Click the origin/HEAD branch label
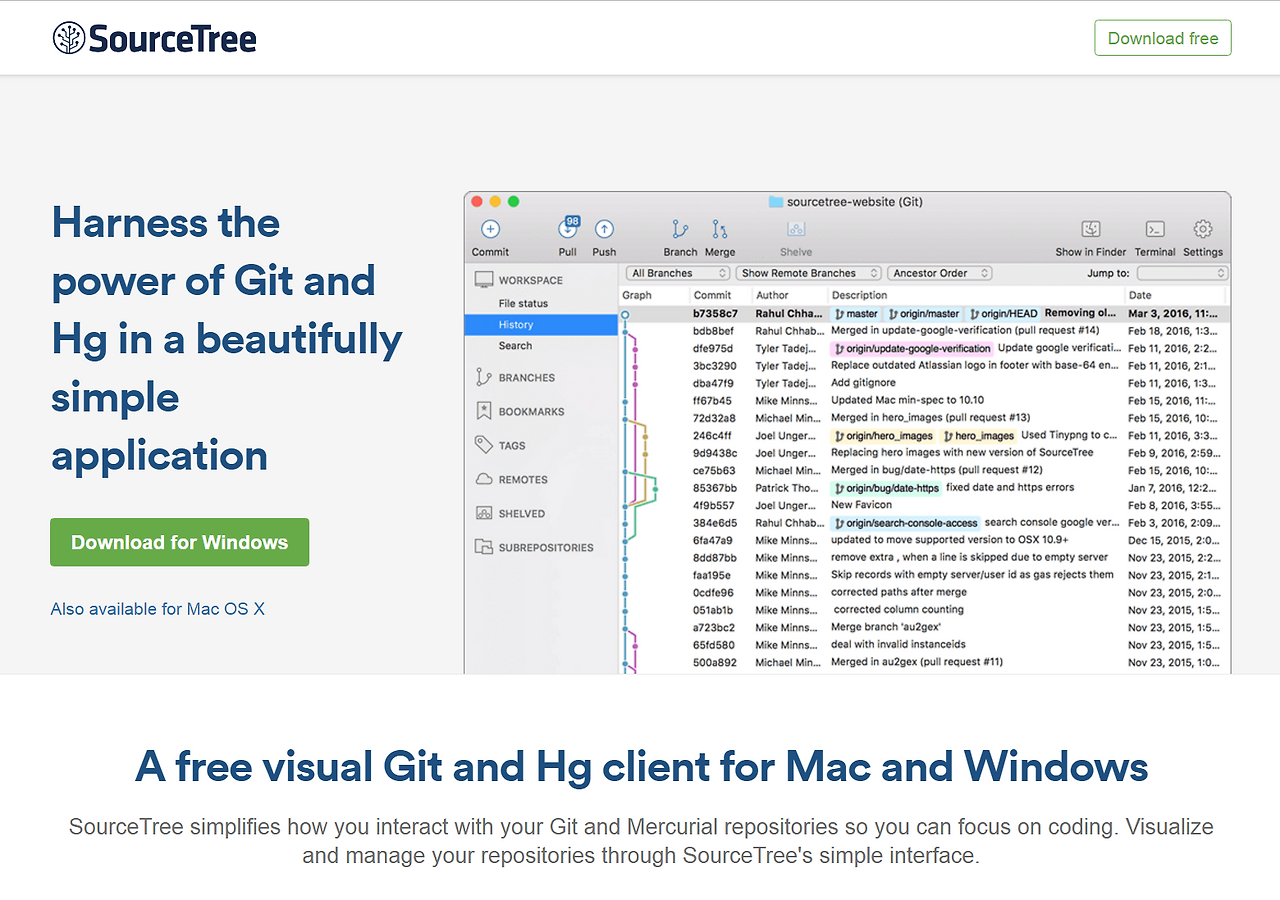Viewport: 1280px width, 900px height. [1004, 314]
